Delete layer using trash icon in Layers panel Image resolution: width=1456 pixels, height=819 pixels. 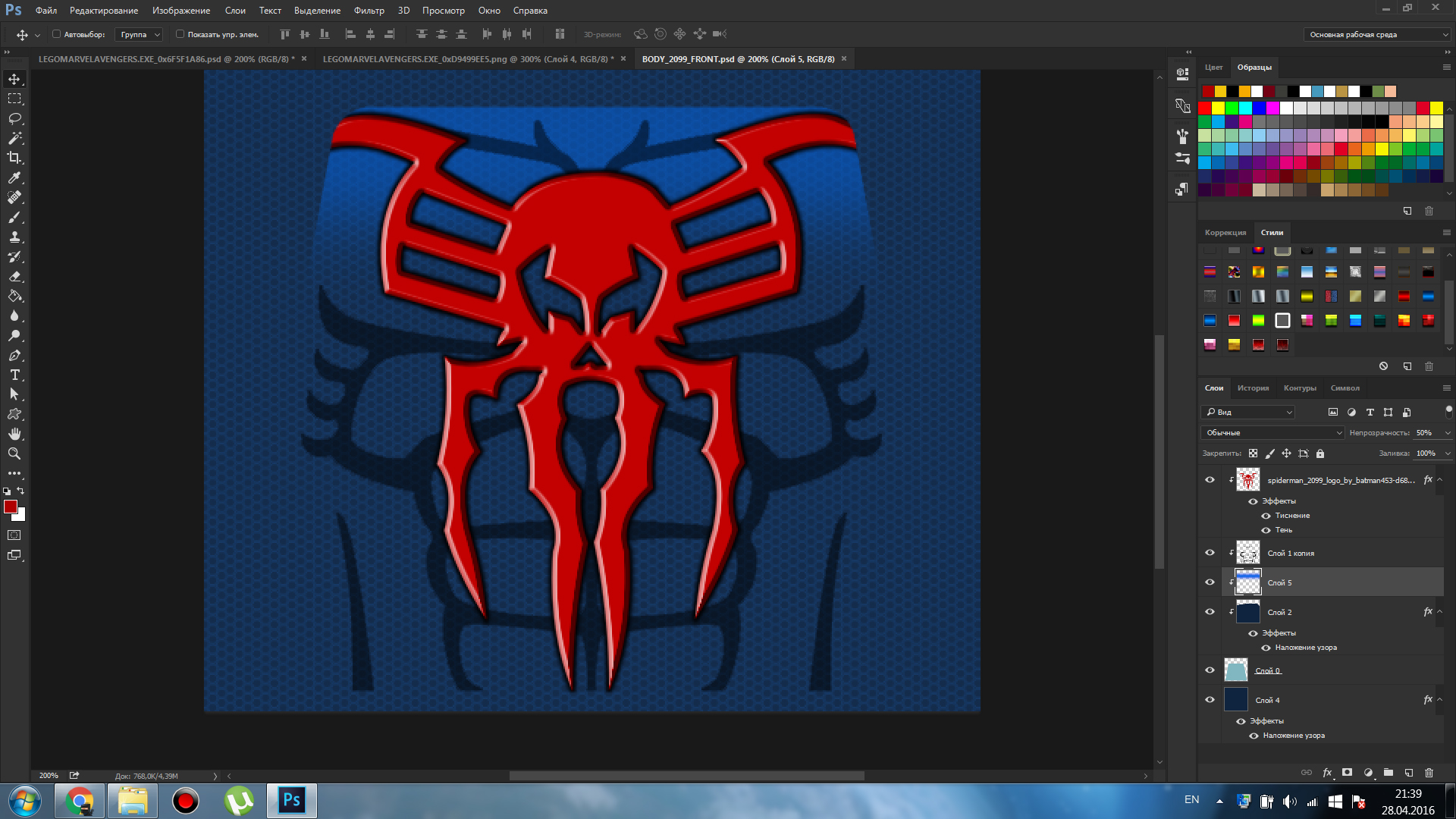[x=1429, y=773]
